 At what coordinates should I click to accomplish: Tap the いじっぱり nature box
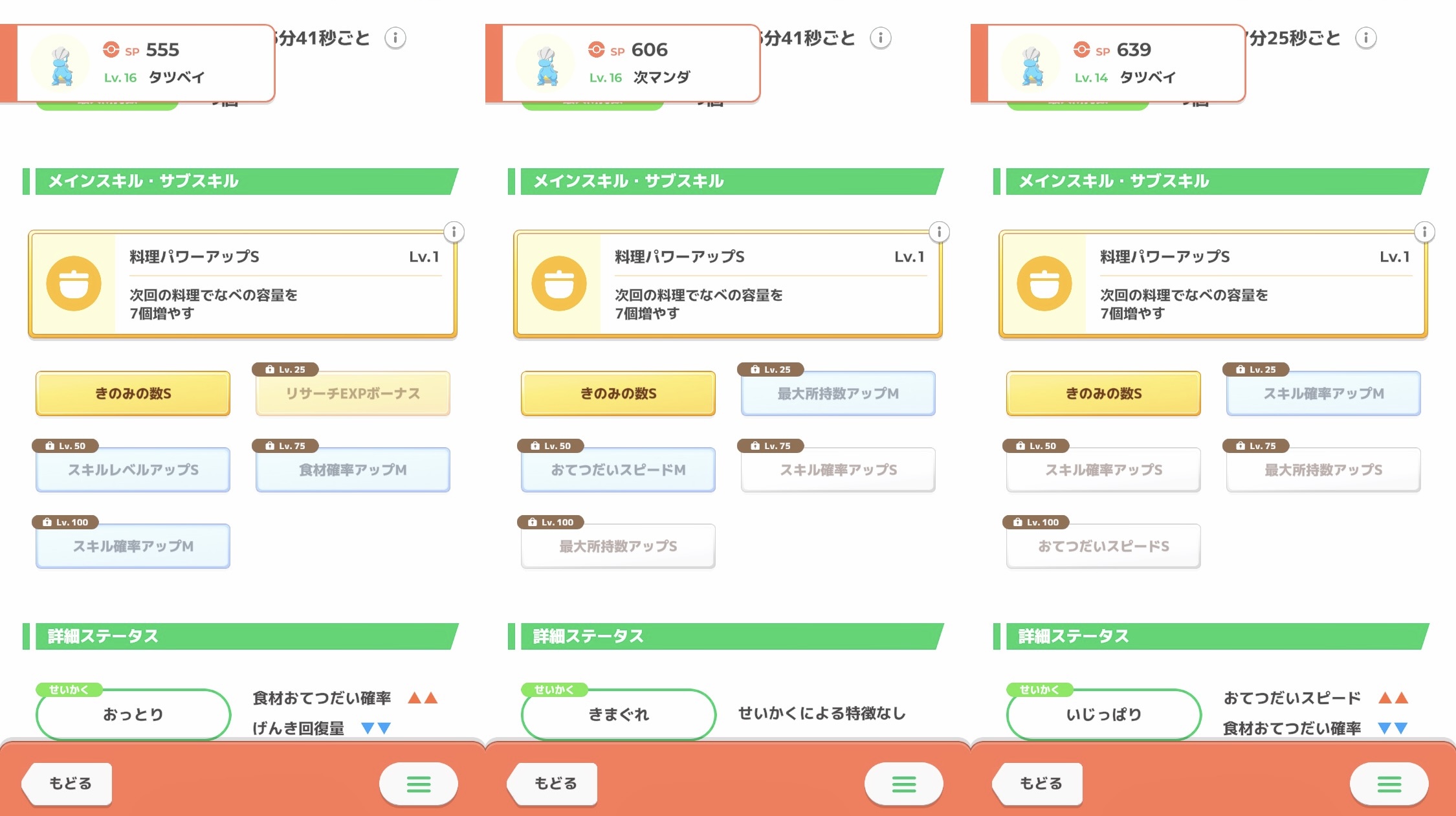coord(1103,714)
